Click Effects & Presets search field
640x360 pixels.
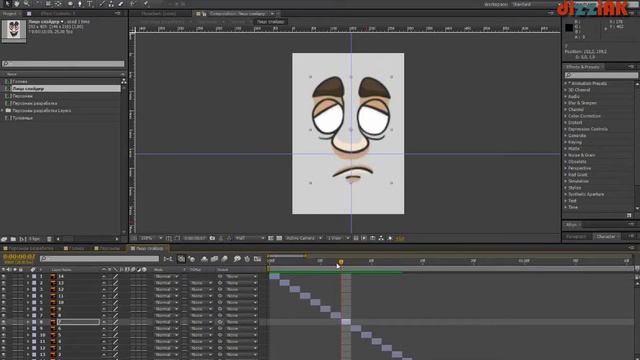point(601,75)
